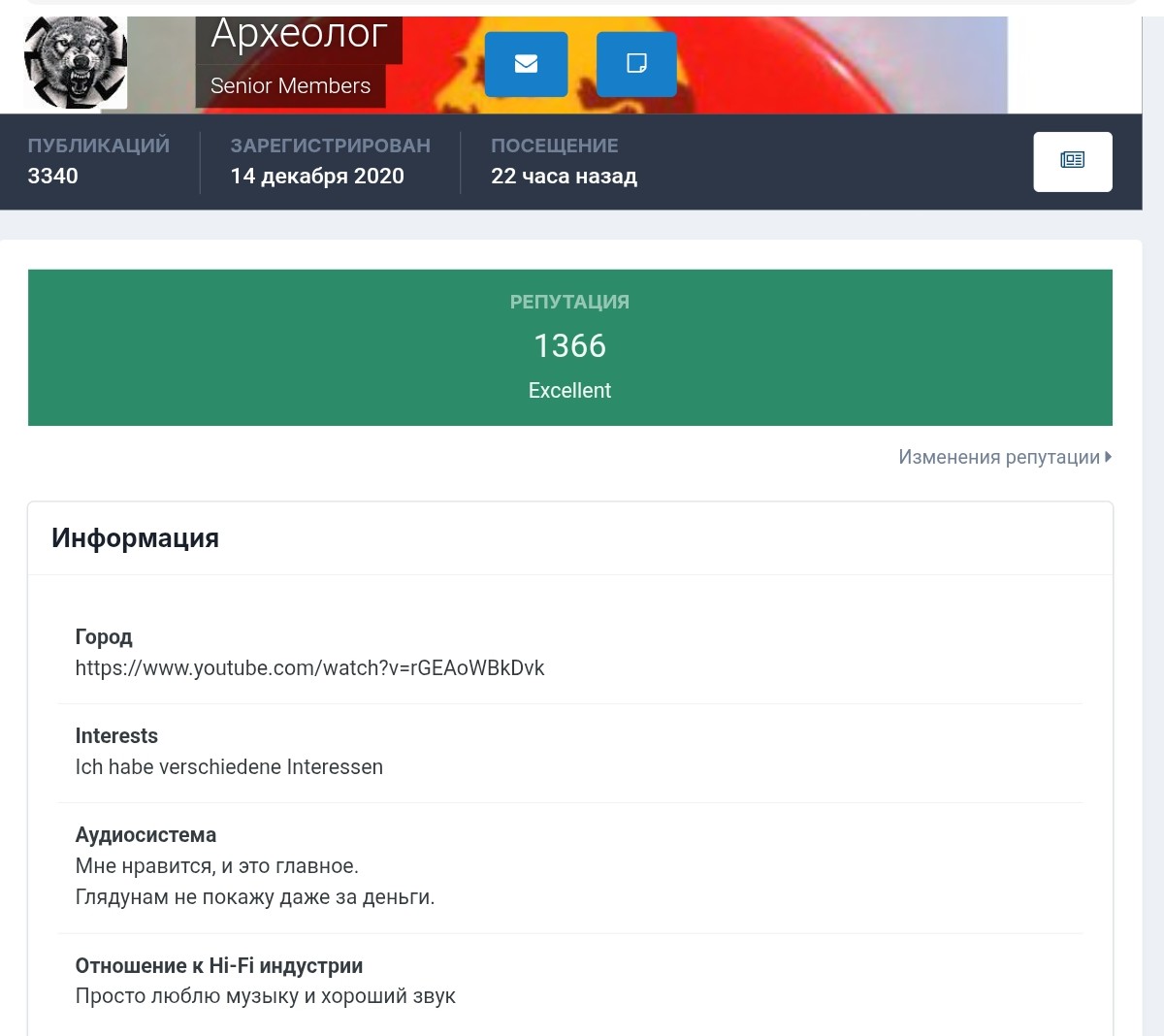The height and width of the screenshot is (1036, 1164).
Task: Click the sticky note icon button
Action: click(636, 64)
